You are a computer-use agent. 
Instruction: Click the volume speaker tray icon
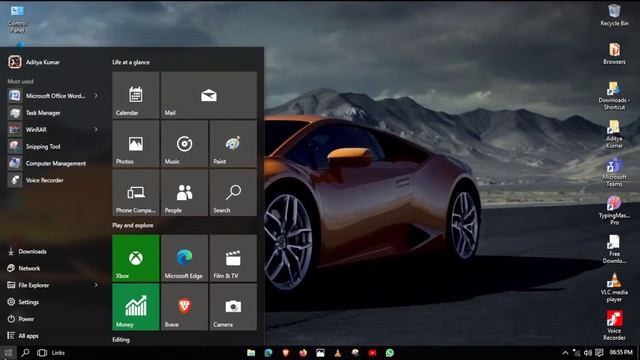(x=588, y=353)
